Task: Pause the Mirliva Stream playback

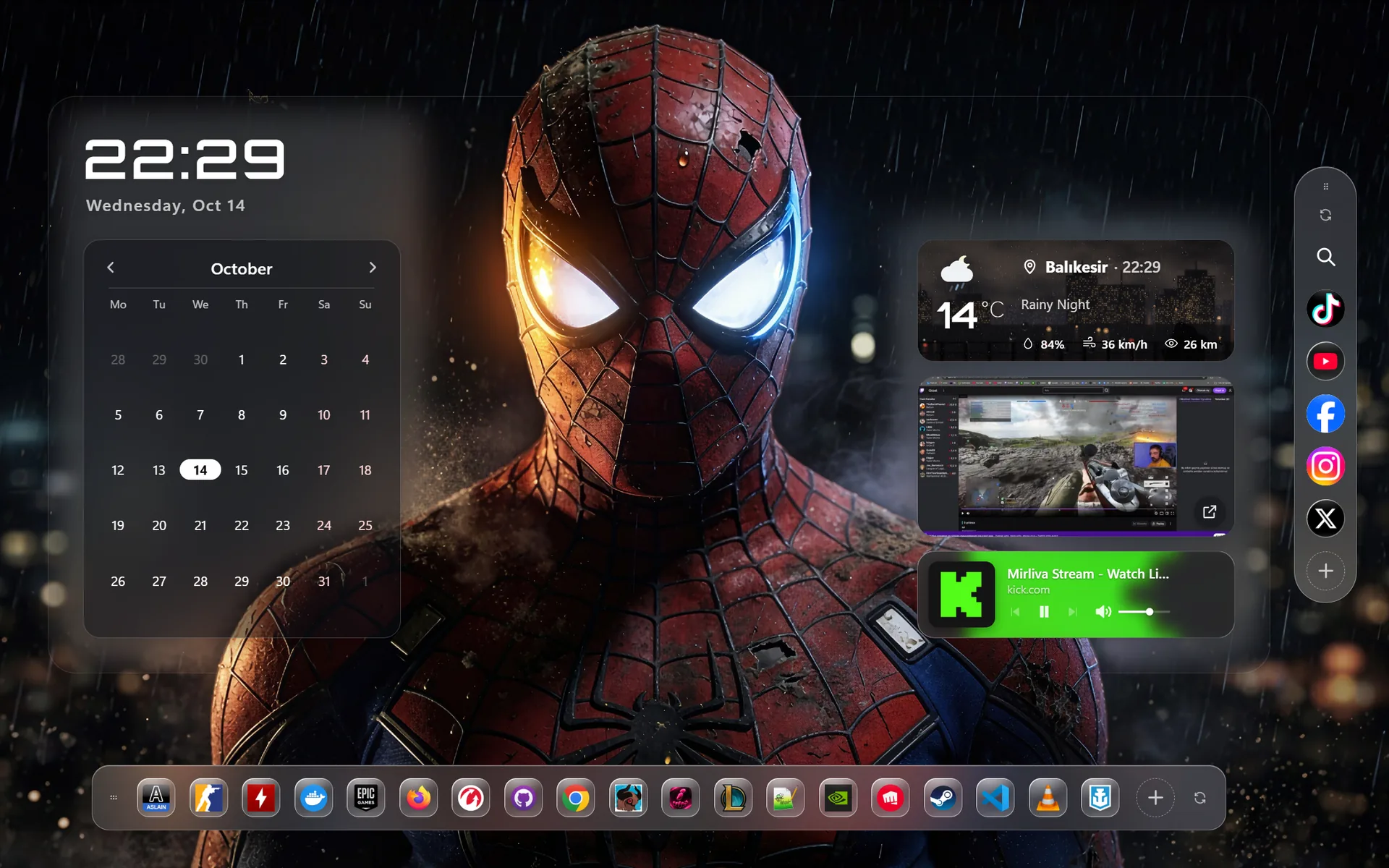Action: tap(1044, 612)
